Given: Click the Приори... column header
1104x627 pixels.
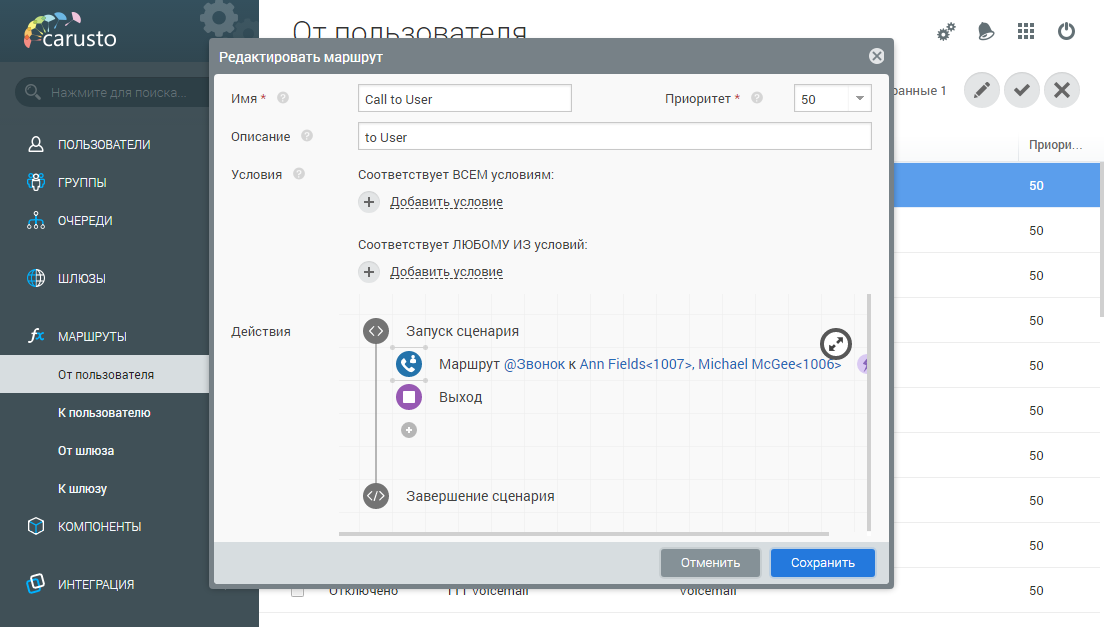Looking at the screenshot, I should pyautogui.click(x=1055, y=145).
